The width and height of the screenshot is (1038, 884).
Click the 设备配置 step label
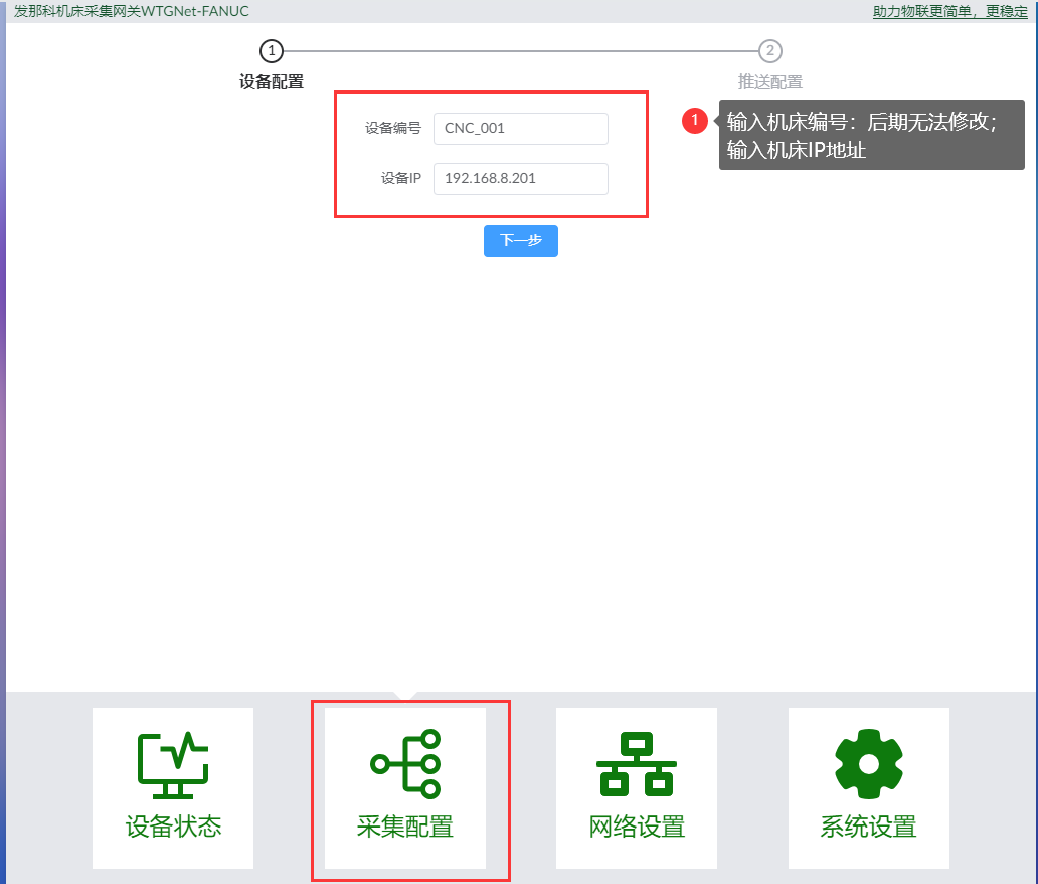[x=271, y=81]
